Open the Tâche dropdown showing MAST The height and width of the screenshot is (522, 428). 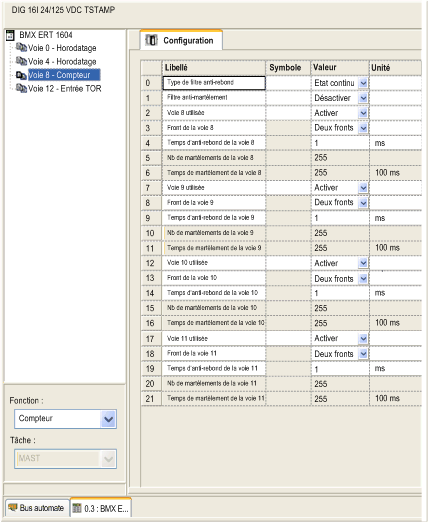pos(108,459)
